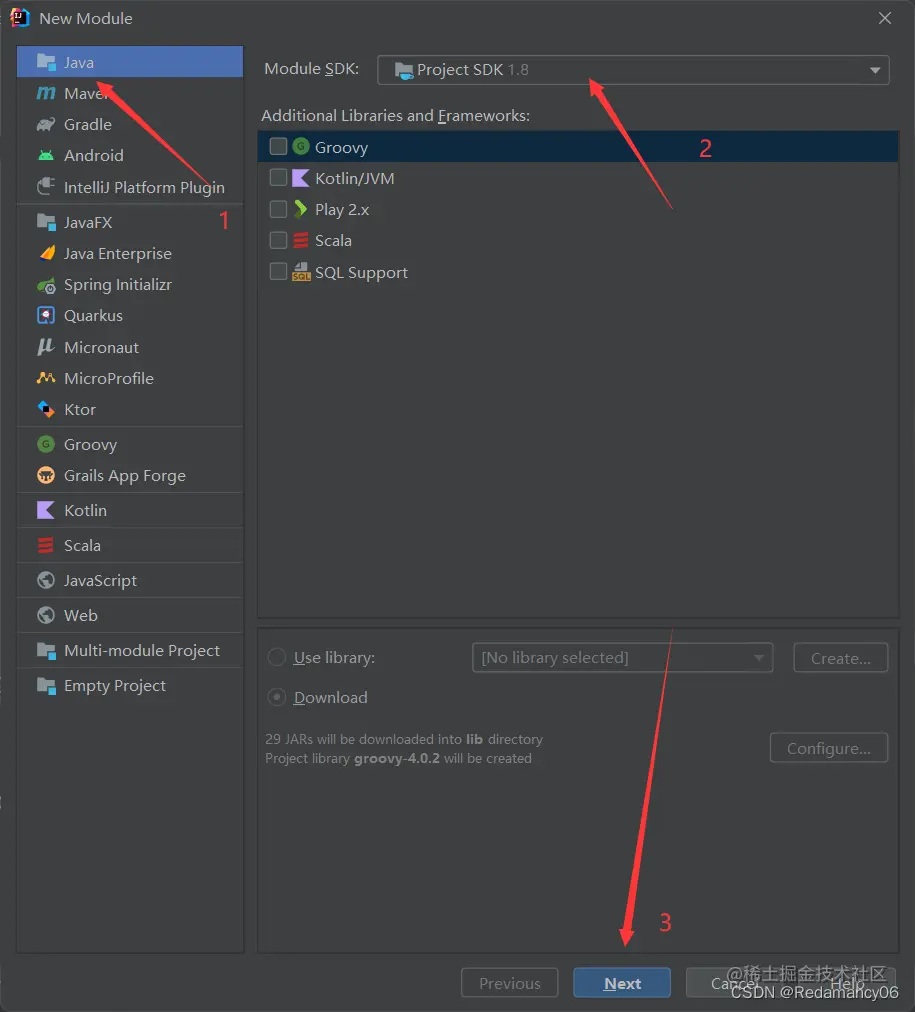This screenshot has width=915, height=1012.
Task: Click the Micronaut mu icon
Action: pos(45,347)
